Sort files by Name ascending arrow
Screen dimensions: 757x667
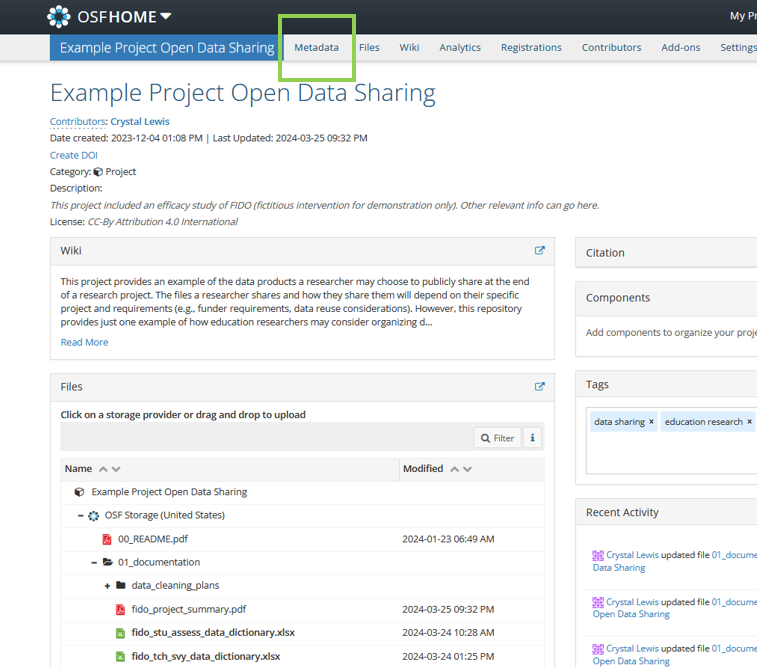[x=102, y=469]
